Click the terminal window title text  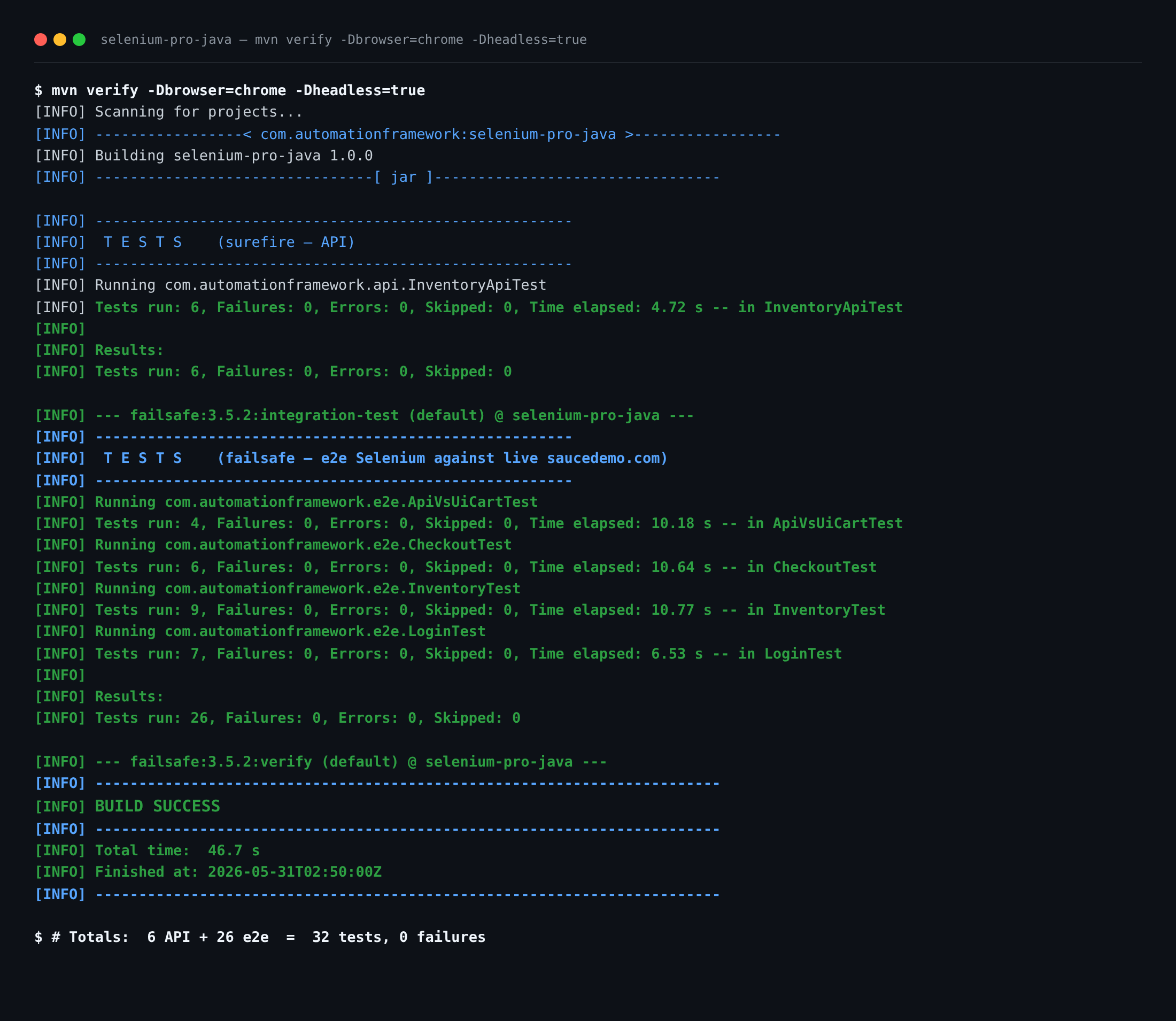[x=344, y=40]
